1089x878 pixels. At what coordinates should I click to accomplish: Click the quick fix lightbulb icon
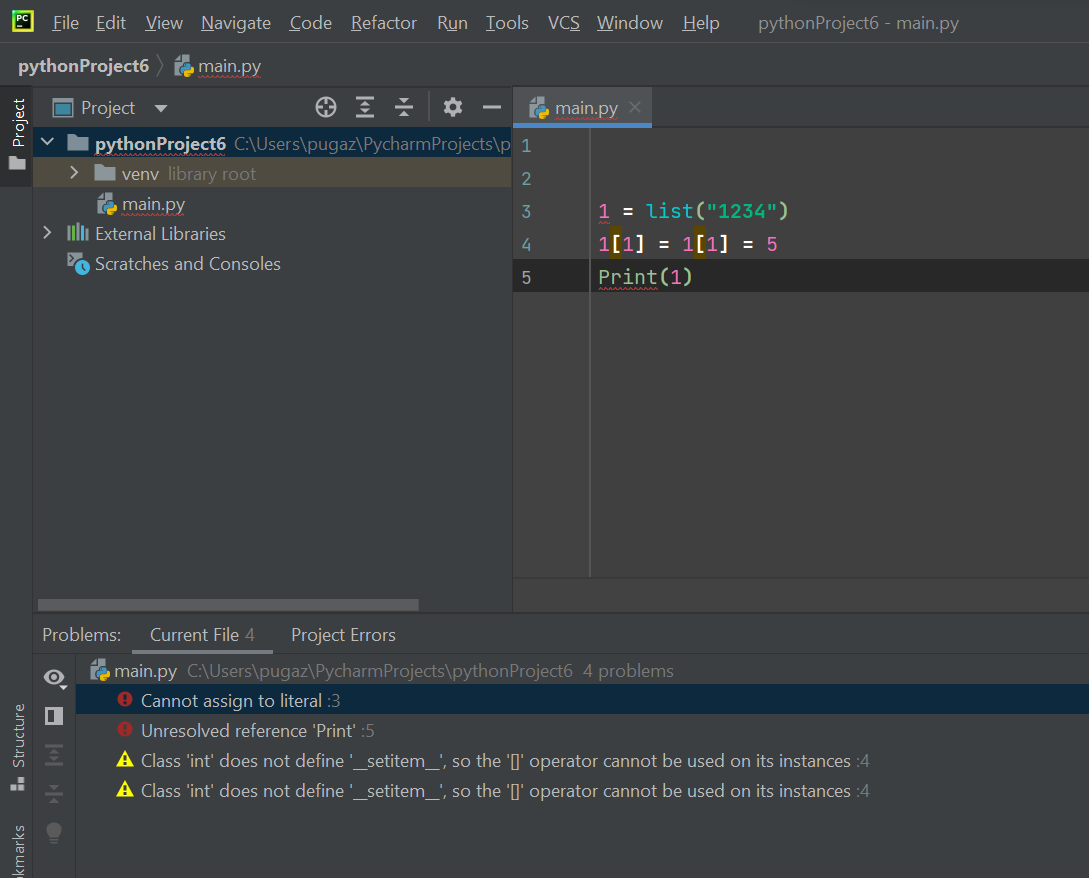(53, 832)
